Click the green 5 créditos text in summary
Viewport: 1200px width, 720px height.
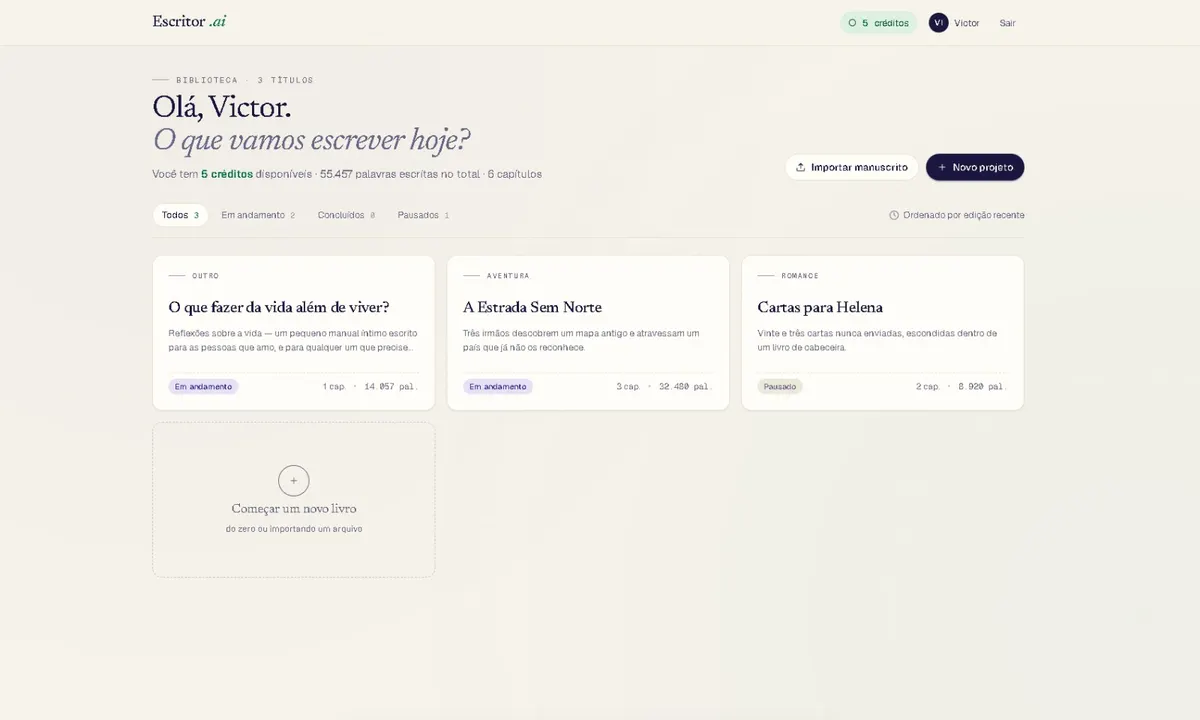tap(227, 174)
